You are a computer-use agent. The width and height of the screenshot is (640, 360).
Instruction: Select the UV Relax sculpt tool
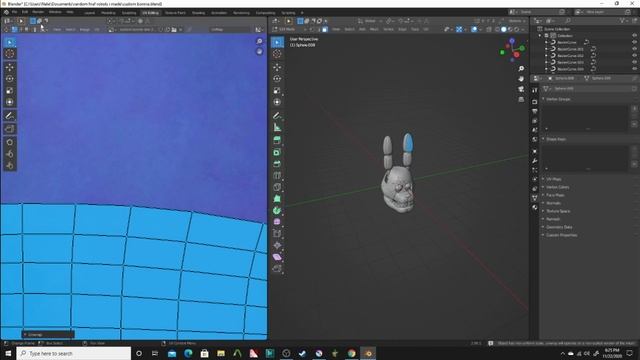click(x=10, y=154)
